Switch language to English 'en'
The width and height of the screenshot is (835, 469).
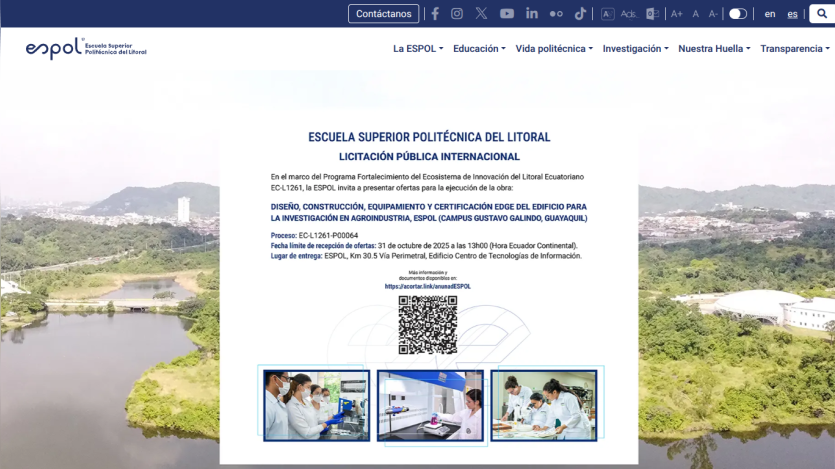770,14
